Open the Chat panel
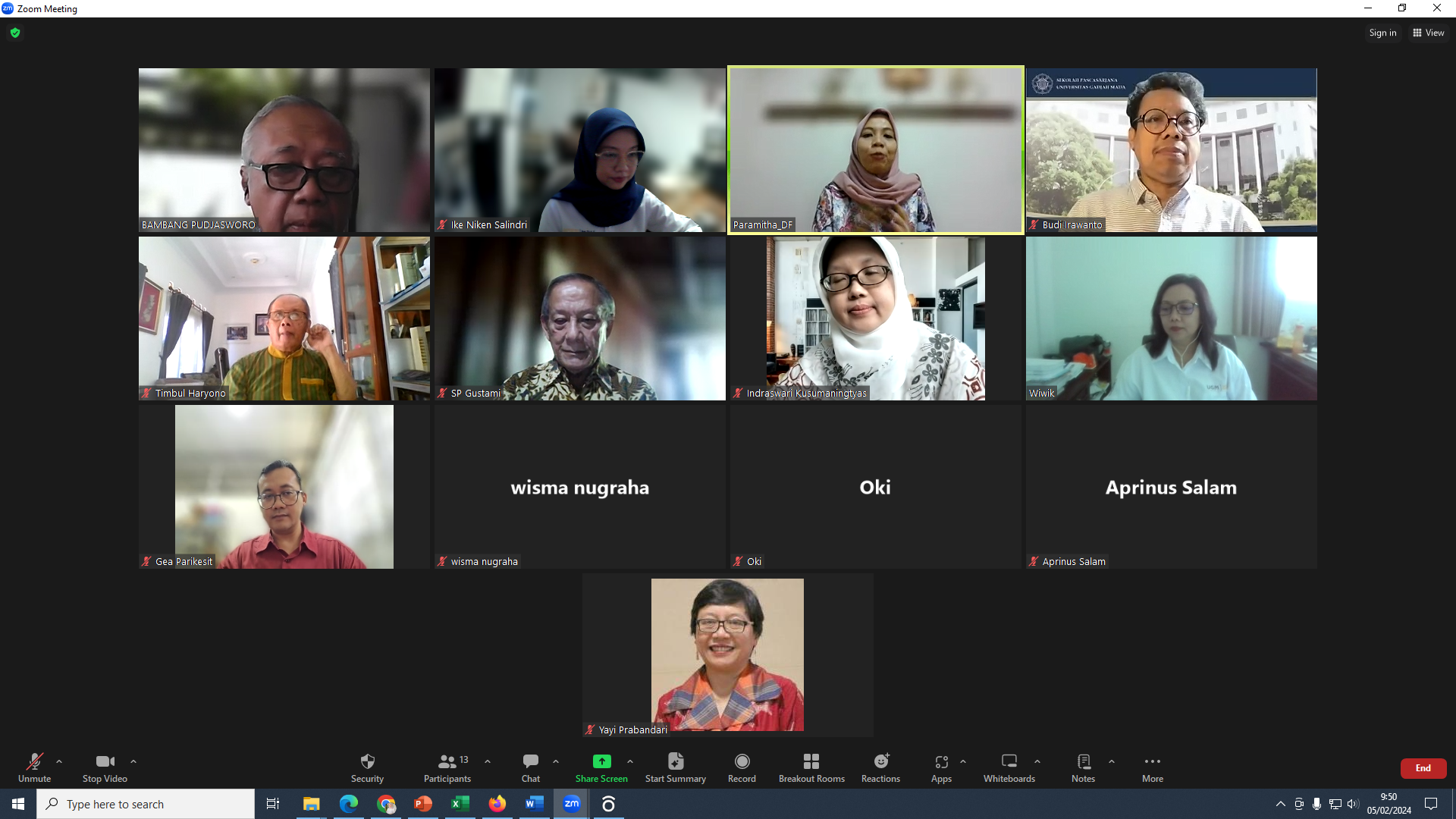Screen dimensions: 1456x819 point(530,767)
